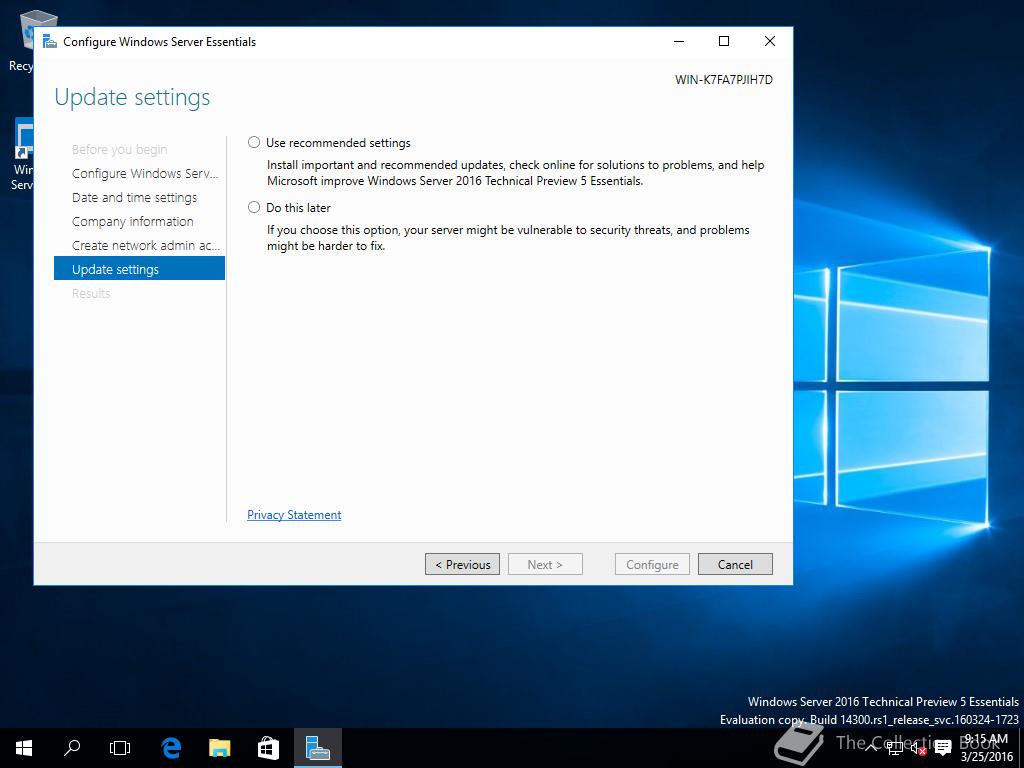Click the Configure button
The image size is (1024, 768).
click(652, 564)
